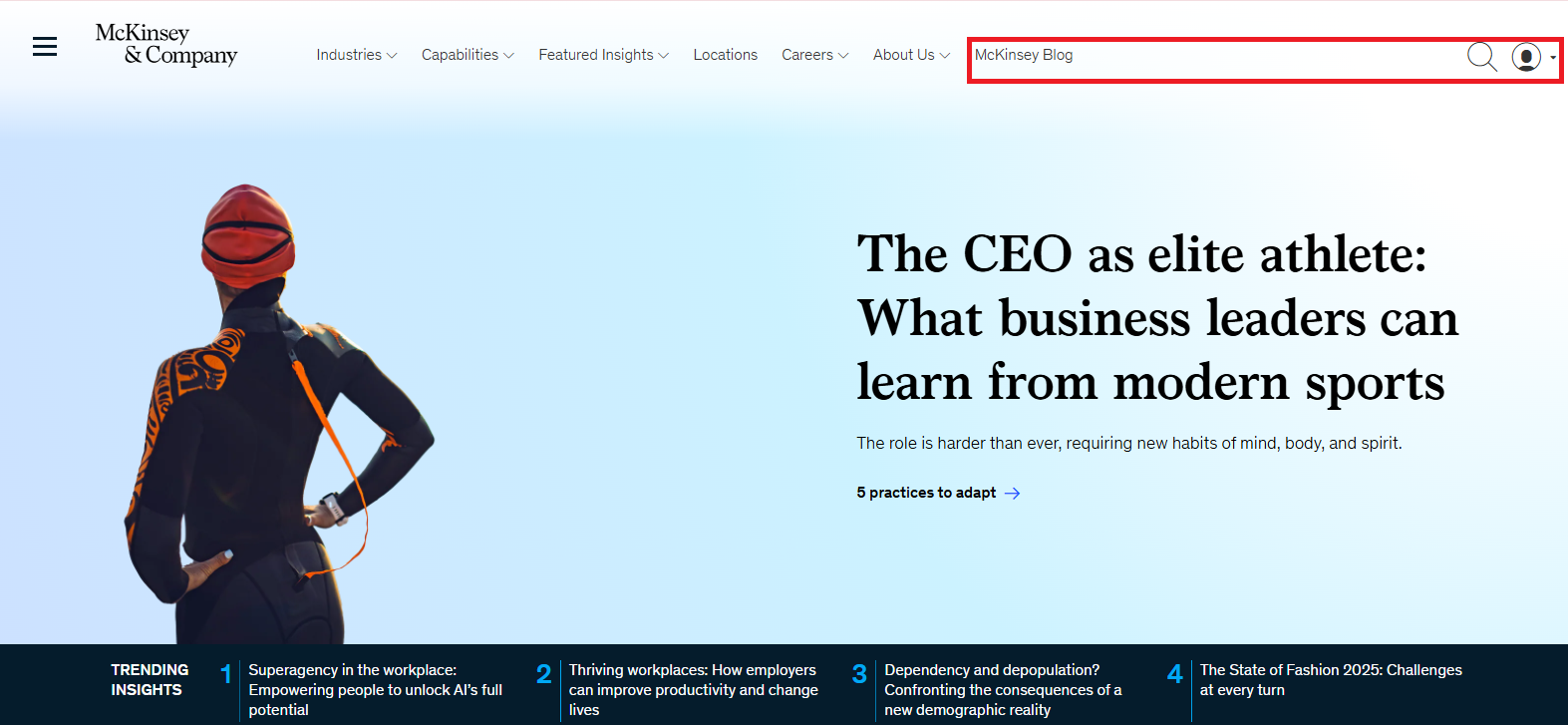Open State of Fashion 2025 article
Viewport: 1568px width, 725px height.
pyautogui.click(x=1330, y=679)
